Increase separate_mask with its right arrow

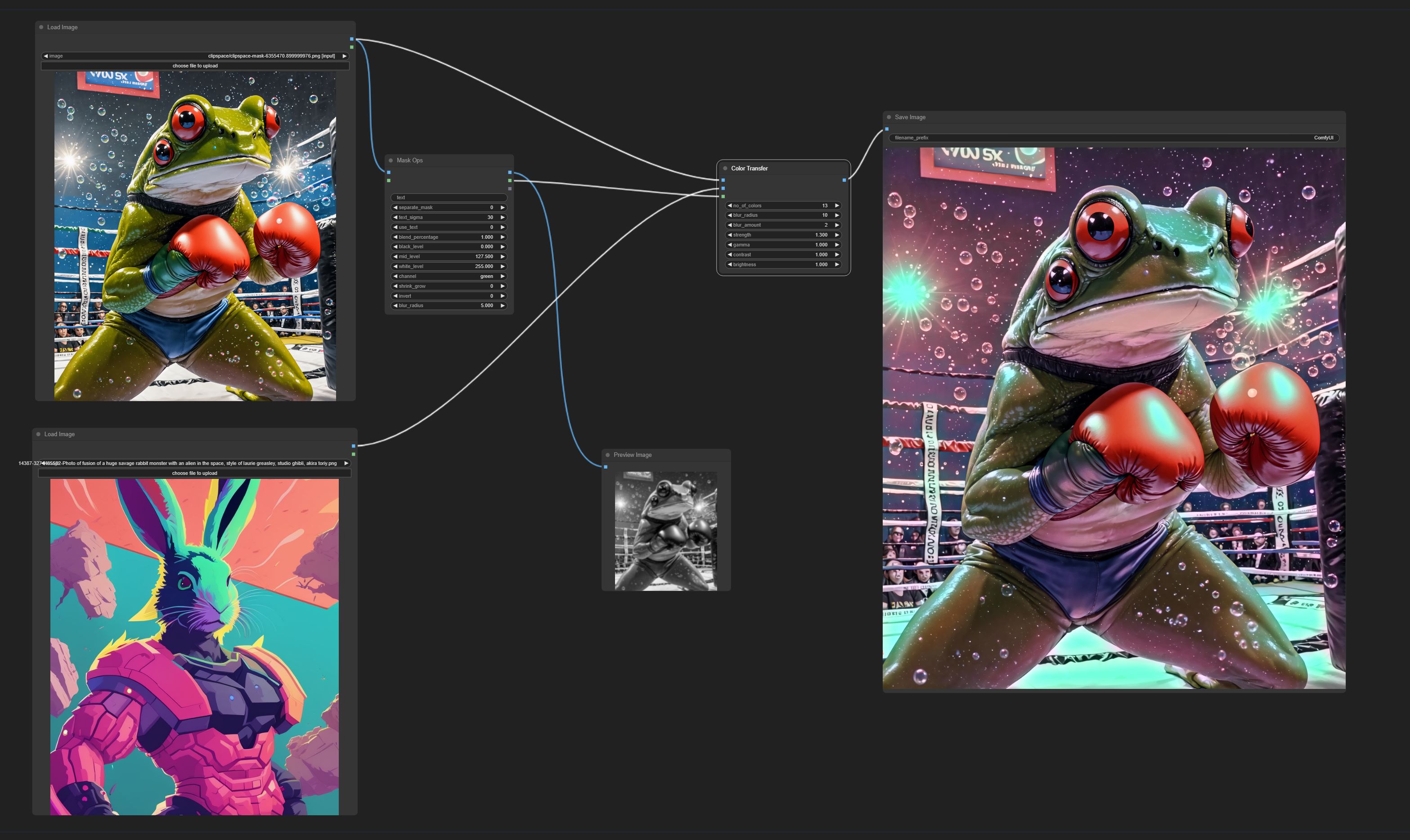click(502, 207)
